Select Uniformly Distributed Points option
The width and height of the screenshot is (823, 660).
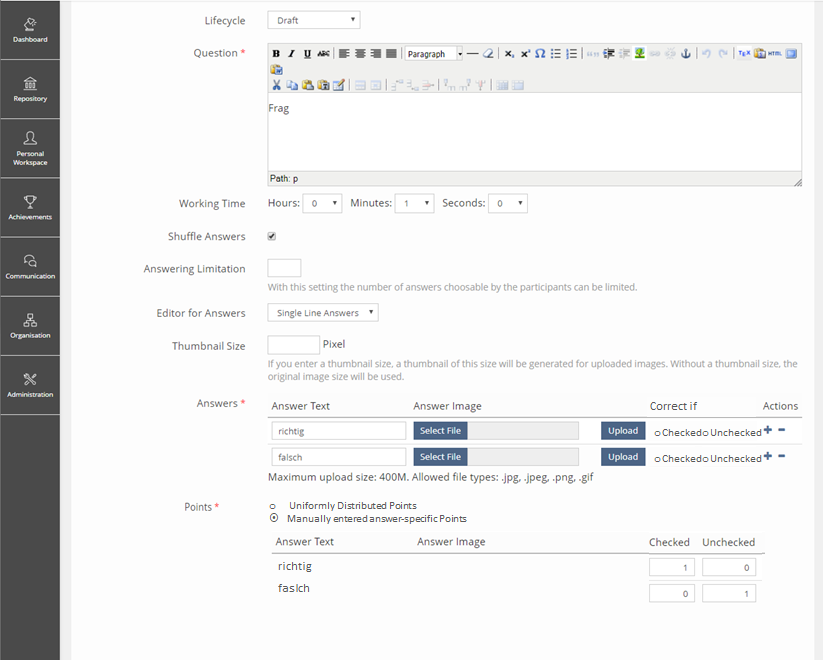(x=273, y=506)
